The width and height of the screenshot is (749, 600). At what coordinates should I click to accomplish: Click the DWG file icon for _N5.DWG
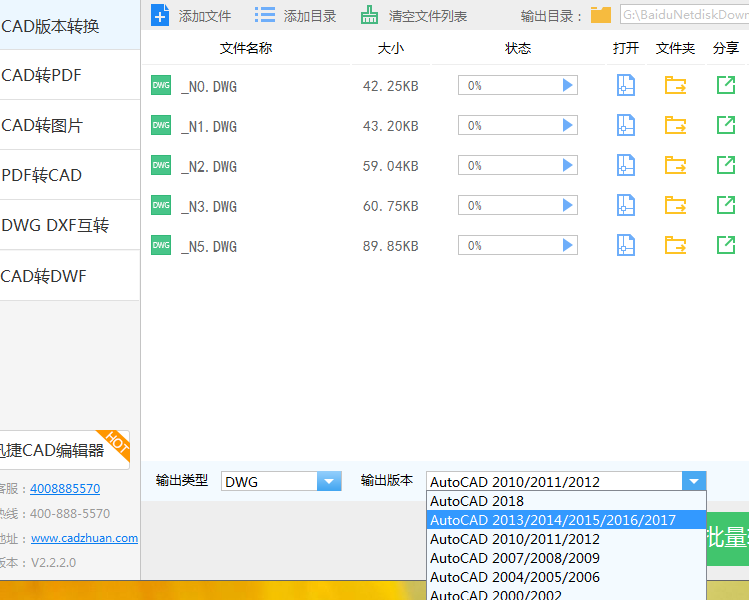click(161, 246)
